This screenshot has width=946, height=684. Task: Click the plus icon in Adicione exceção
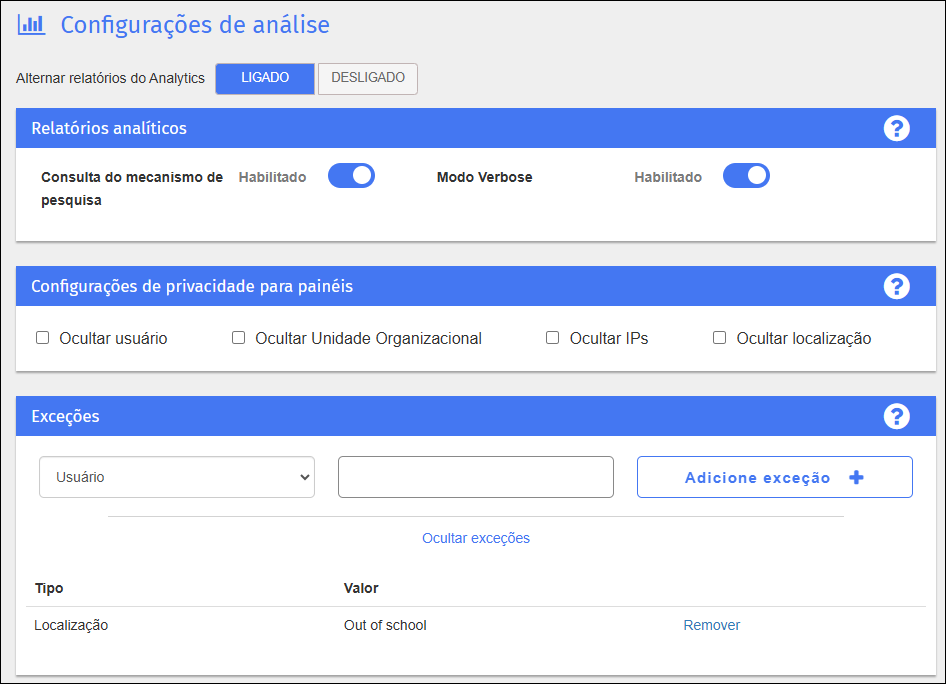(856, 478)
